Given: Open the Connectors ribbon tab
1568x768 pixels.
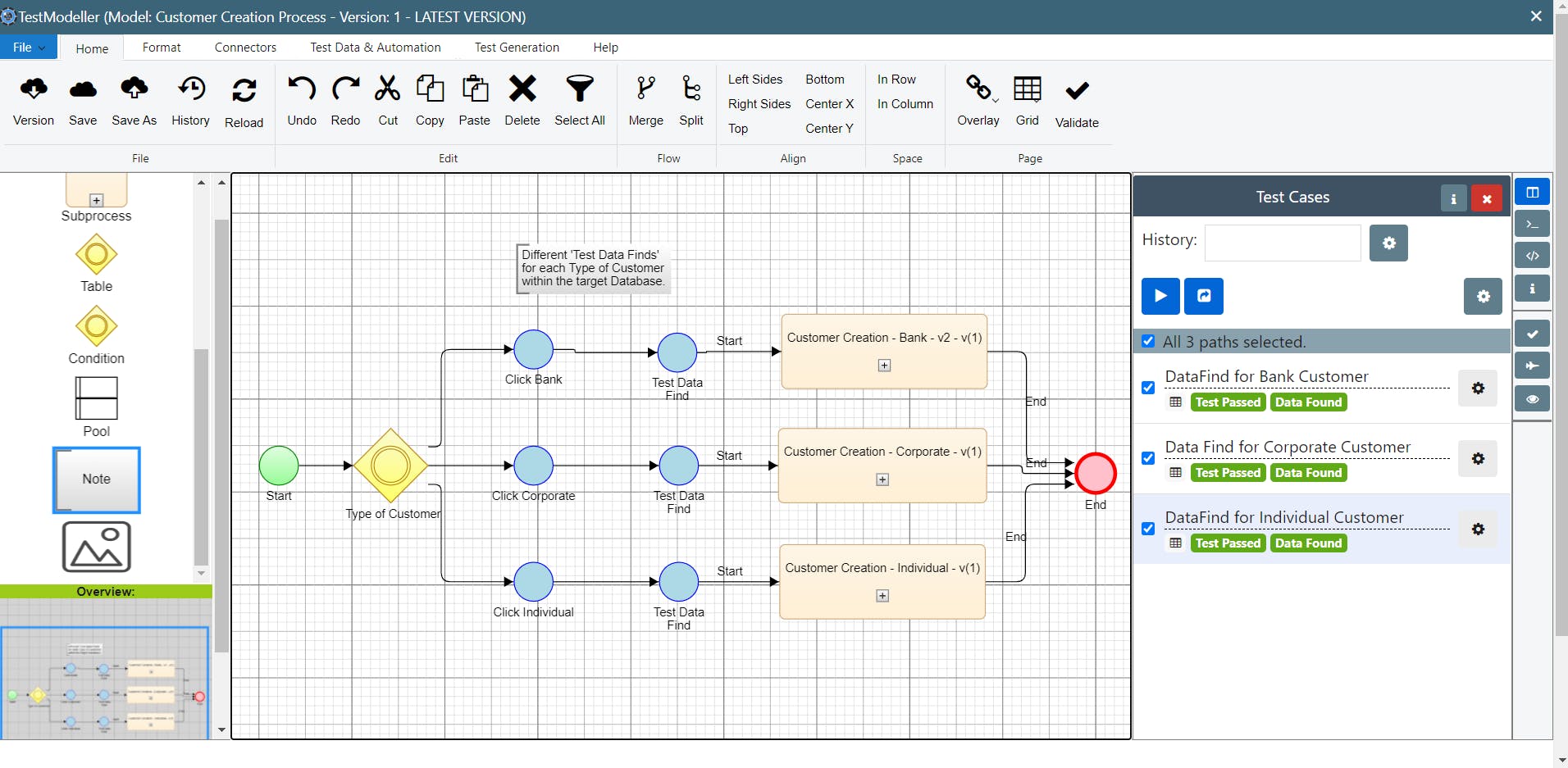Looking at the screenshot, I should click(245, 48).
